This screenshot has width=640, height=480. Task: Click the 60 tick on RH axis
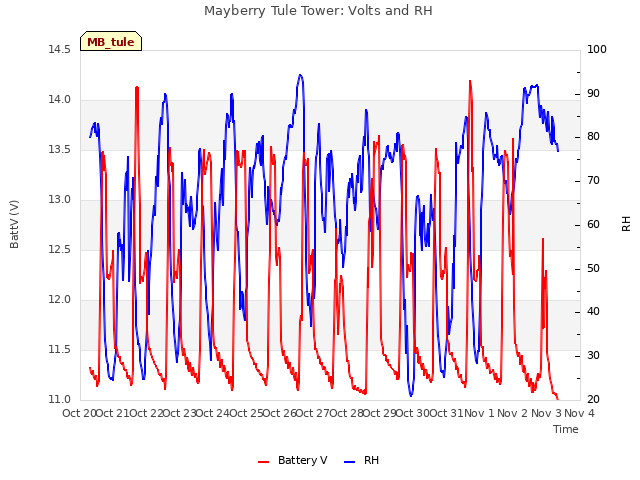(x=593, y=224)
